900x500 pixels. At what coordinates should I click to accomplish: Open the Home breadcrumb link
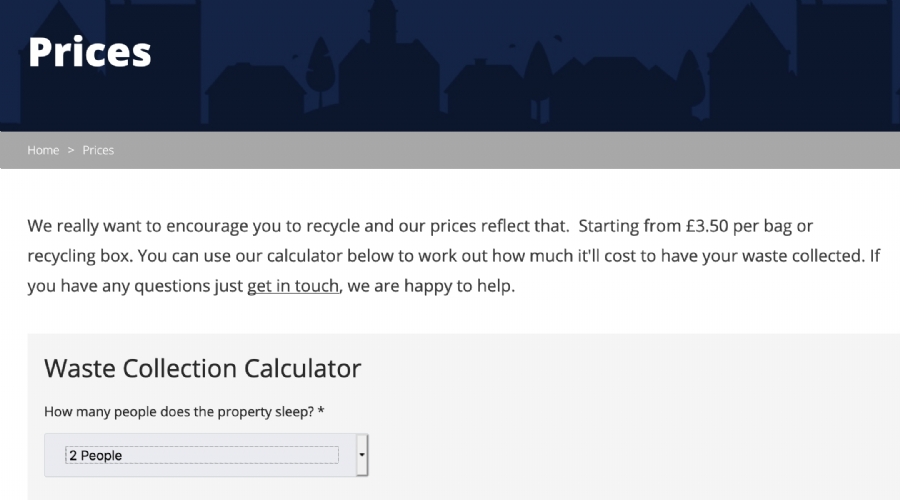(x=43, y=150)
